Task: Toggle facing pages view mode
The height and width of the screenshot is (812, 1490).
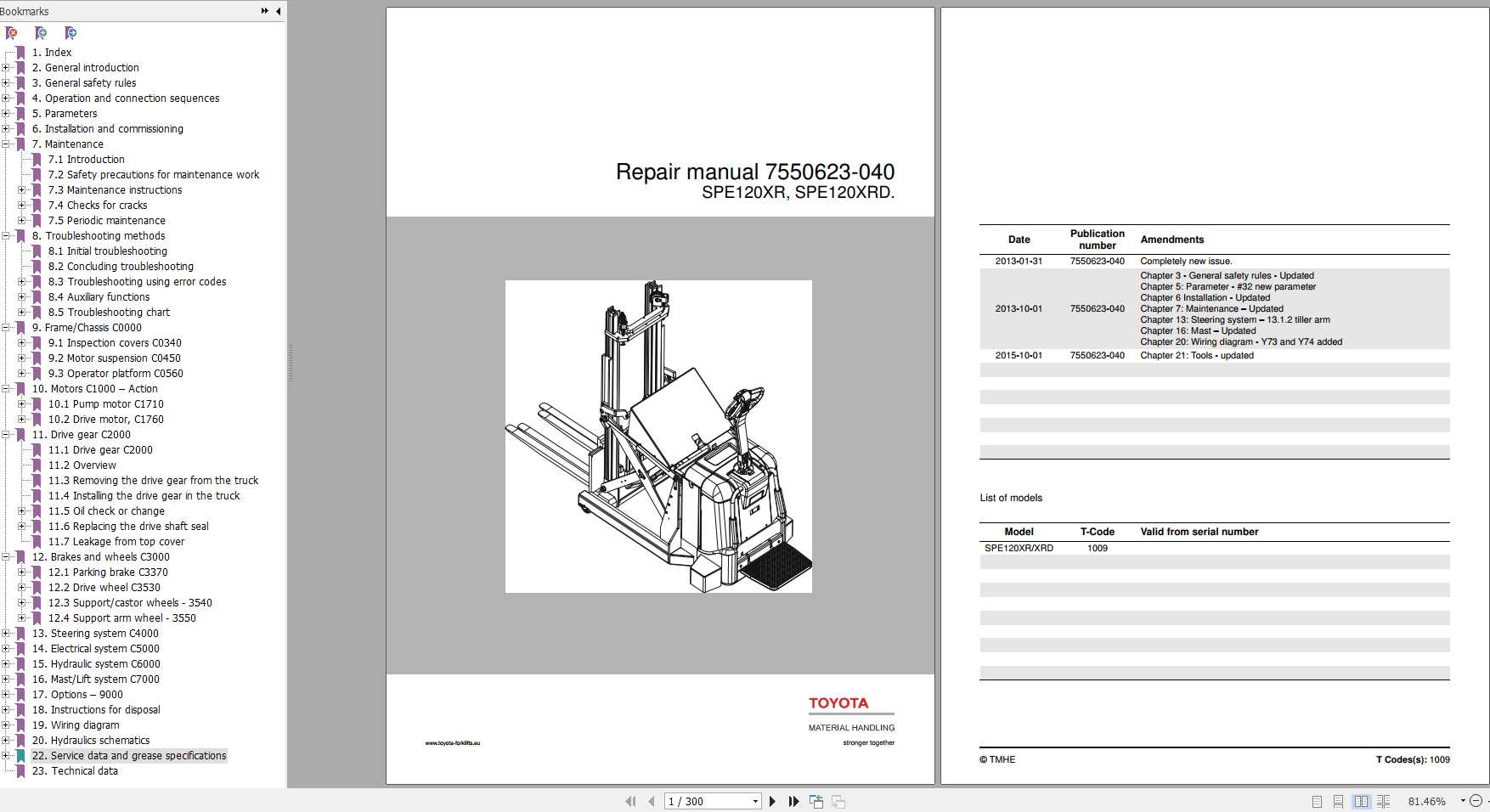Action: 1363,801
